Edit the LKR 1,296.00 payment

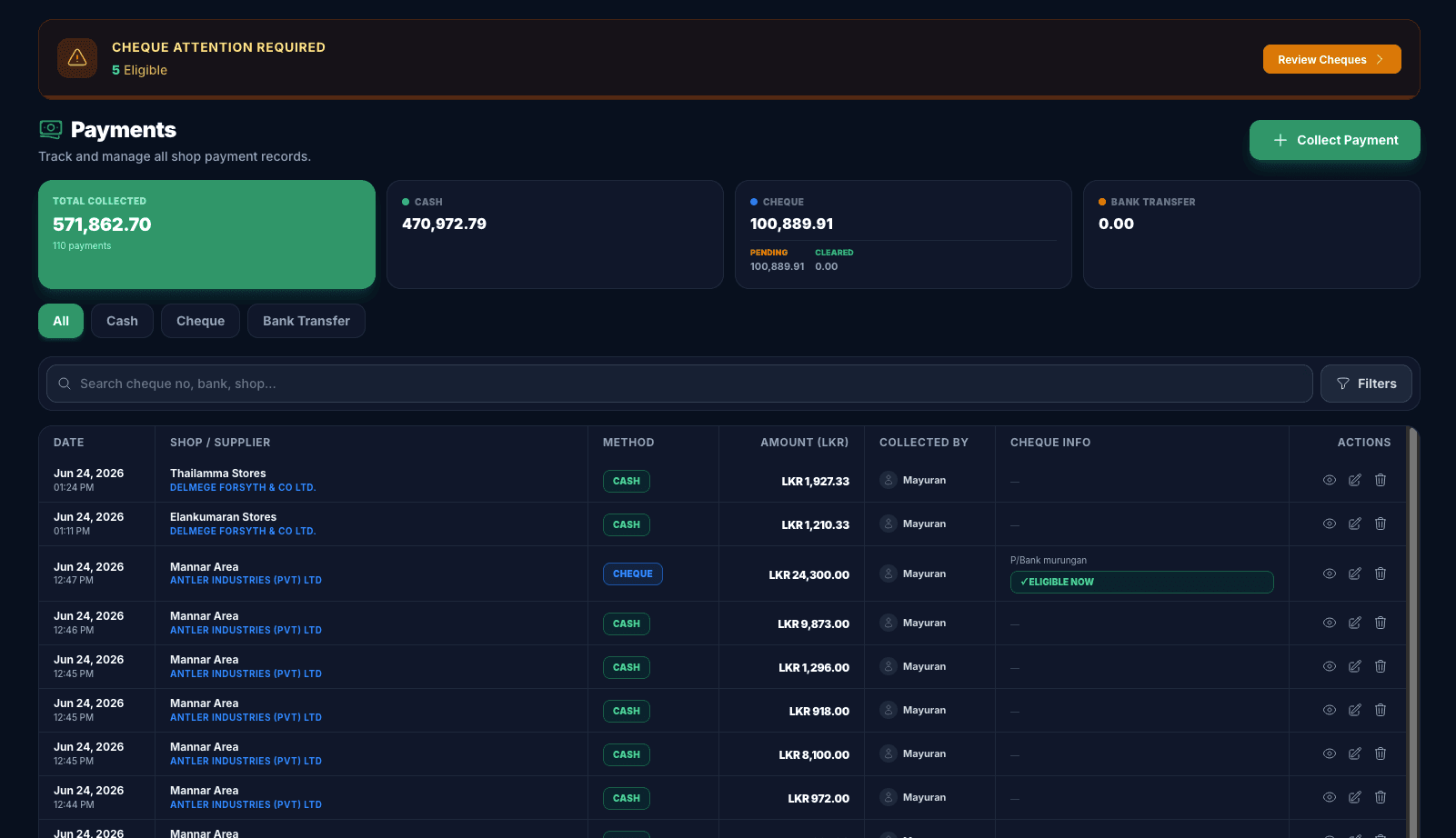point(1355,666)
